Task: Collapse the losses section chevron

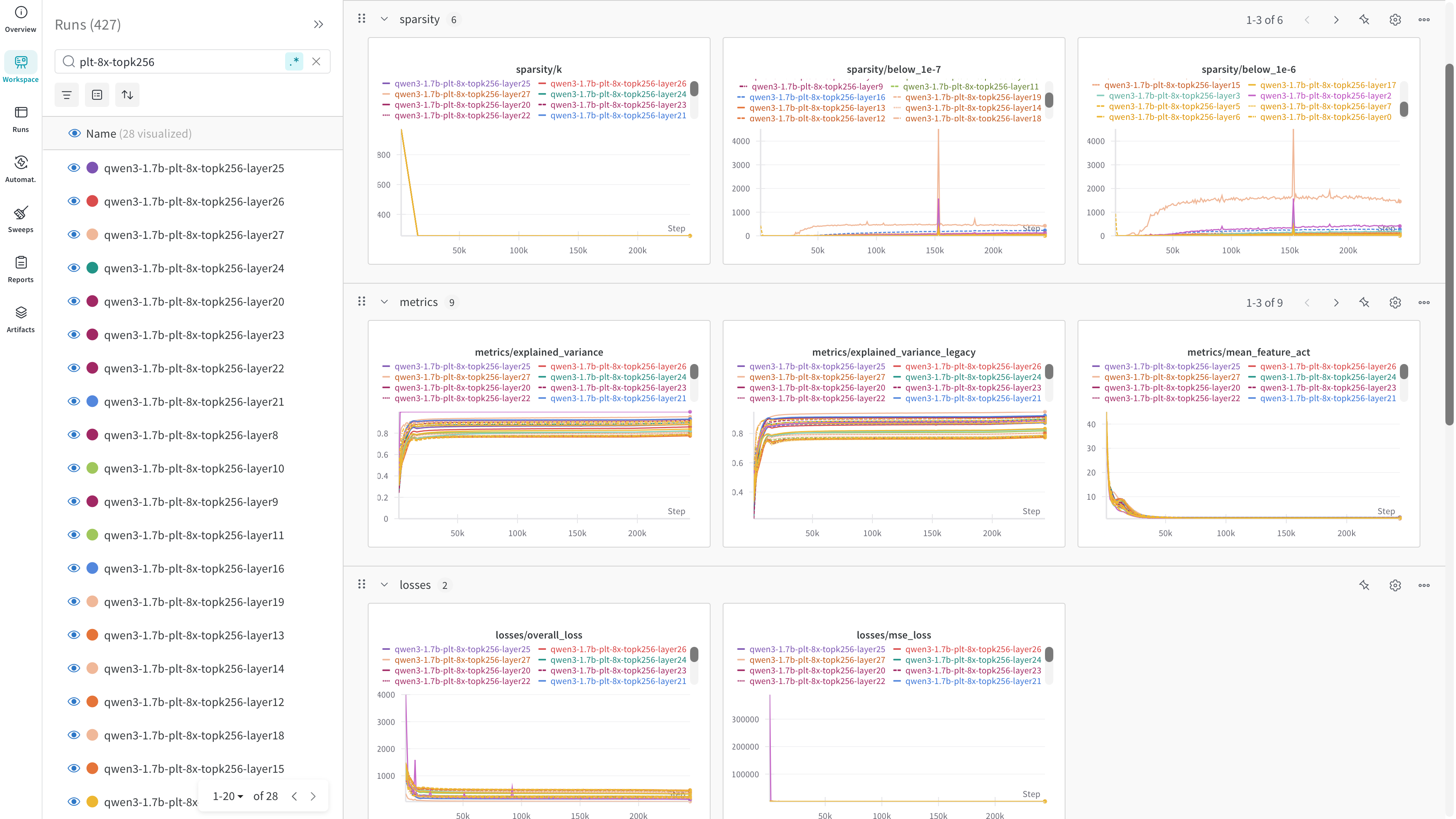Action: tap(384, 585)
